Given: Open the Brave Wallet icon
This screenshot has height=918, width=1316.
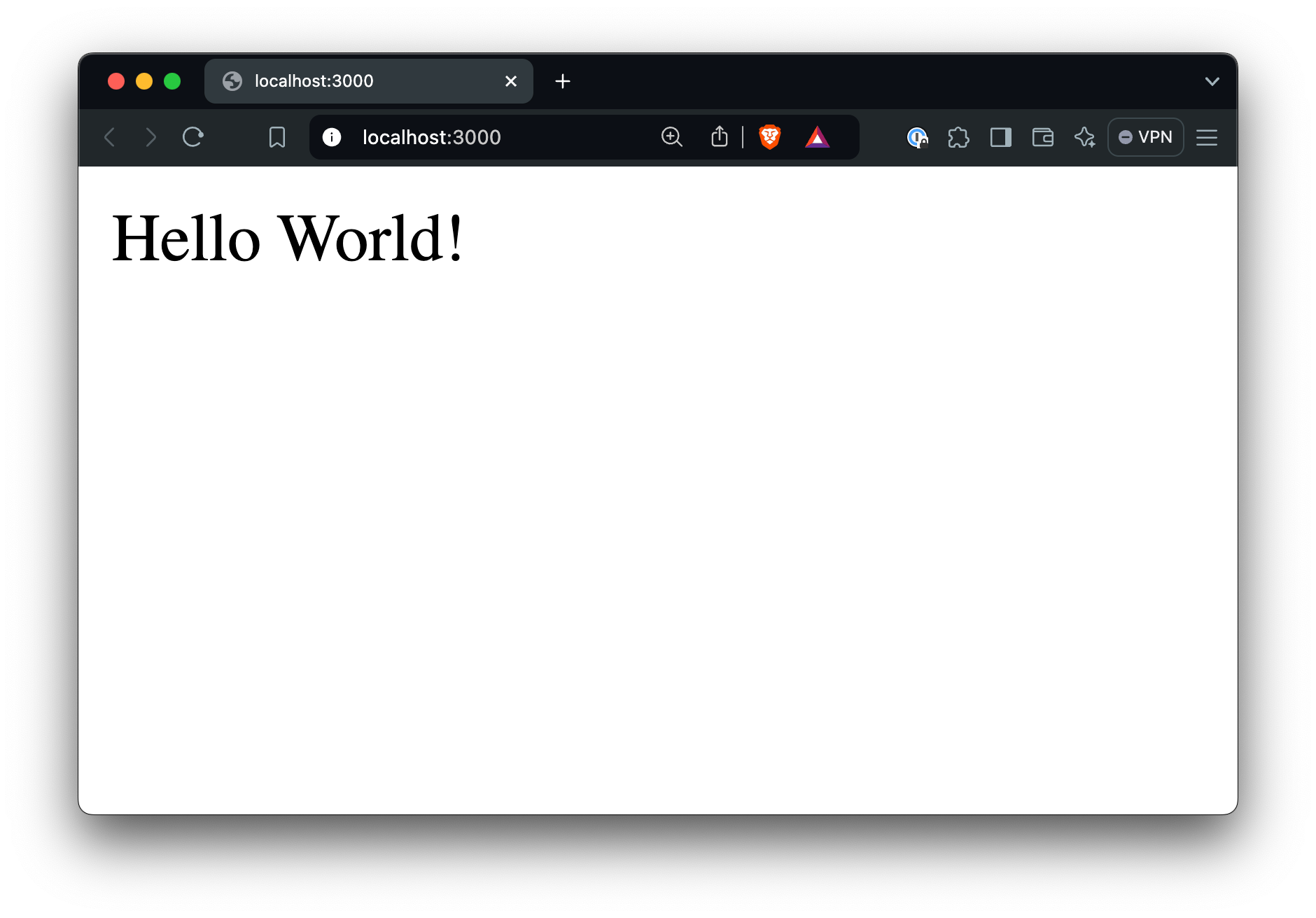Looking at the screenshot, I should pyautogui.click(x=1042, y=137).
